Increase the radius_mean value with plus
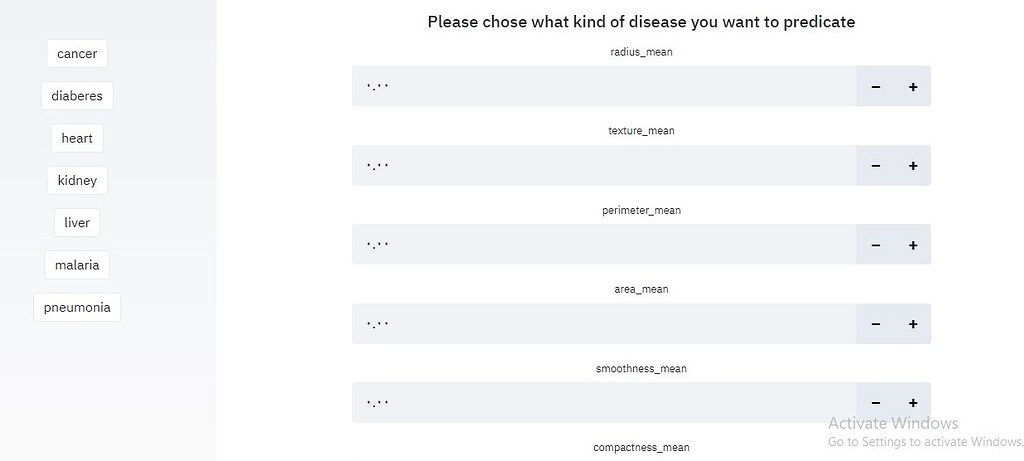 pos(912,87)
